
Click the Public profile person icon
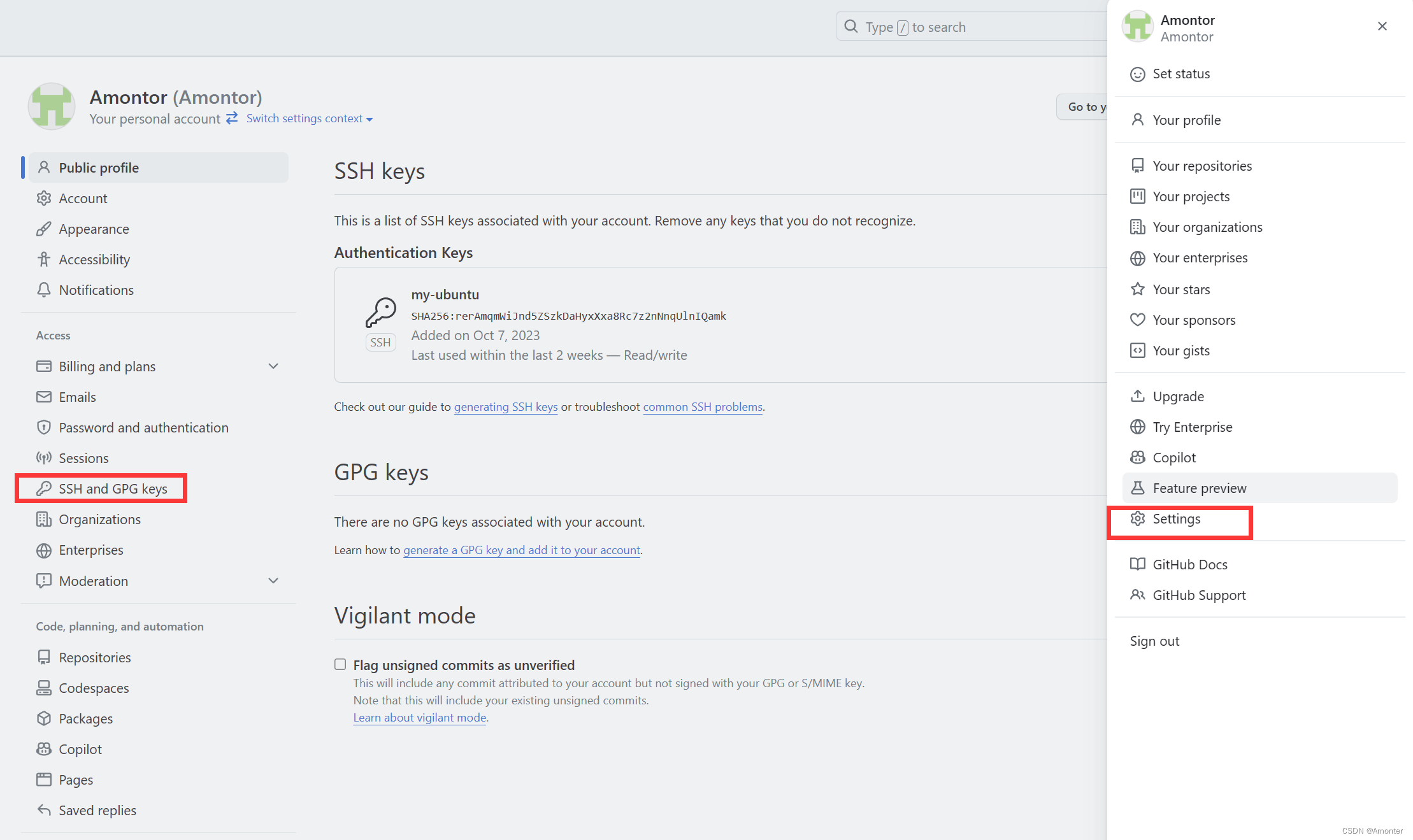click(x=44, y=167)
